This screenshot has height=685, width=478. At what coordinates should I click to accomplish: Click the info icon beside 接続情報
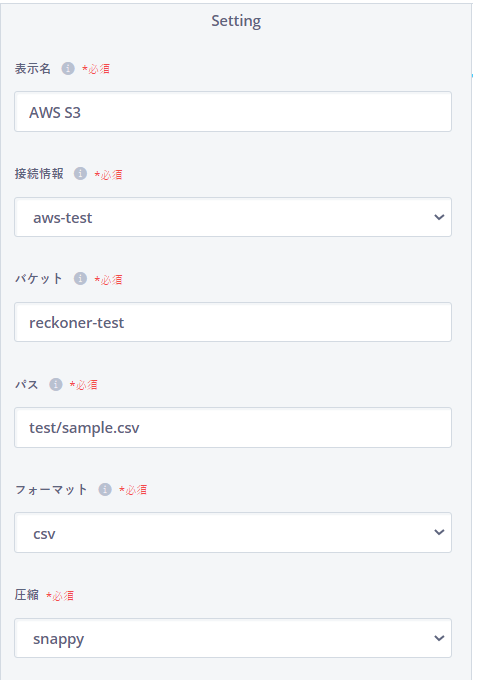[80, 173]
